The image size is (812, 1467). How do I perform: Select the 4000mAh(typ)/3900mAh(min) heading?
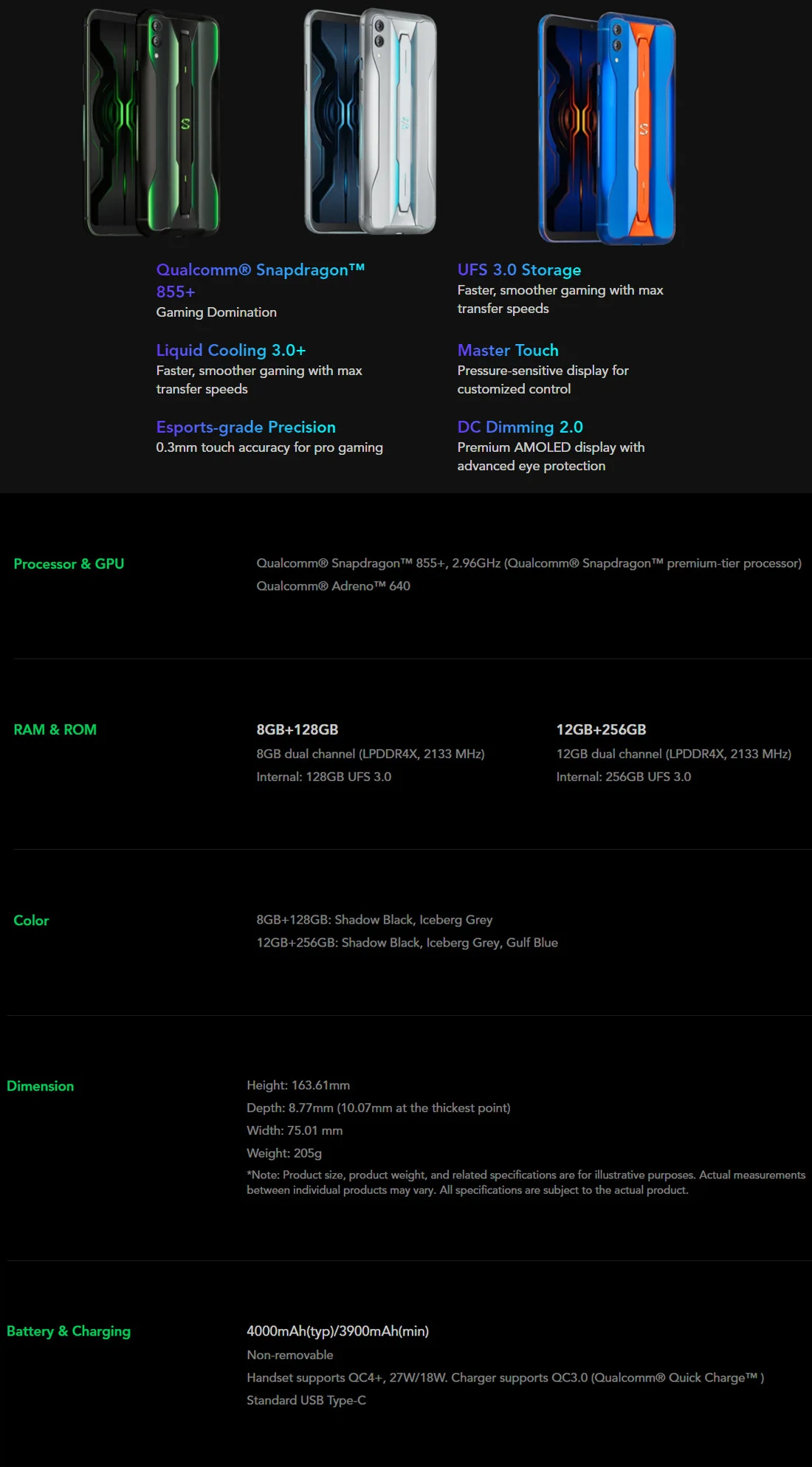pyautogui.click(x=337, y=1331)
